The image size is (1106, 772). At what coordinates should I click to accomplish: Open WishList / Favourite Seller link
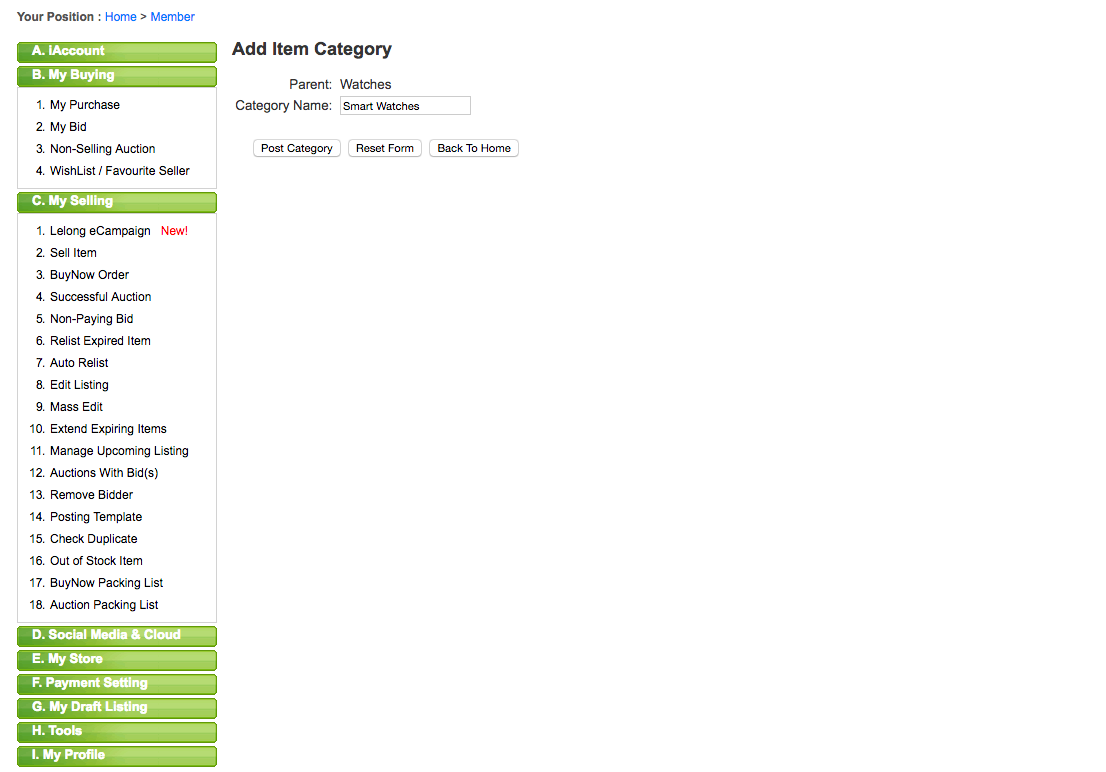119,171
